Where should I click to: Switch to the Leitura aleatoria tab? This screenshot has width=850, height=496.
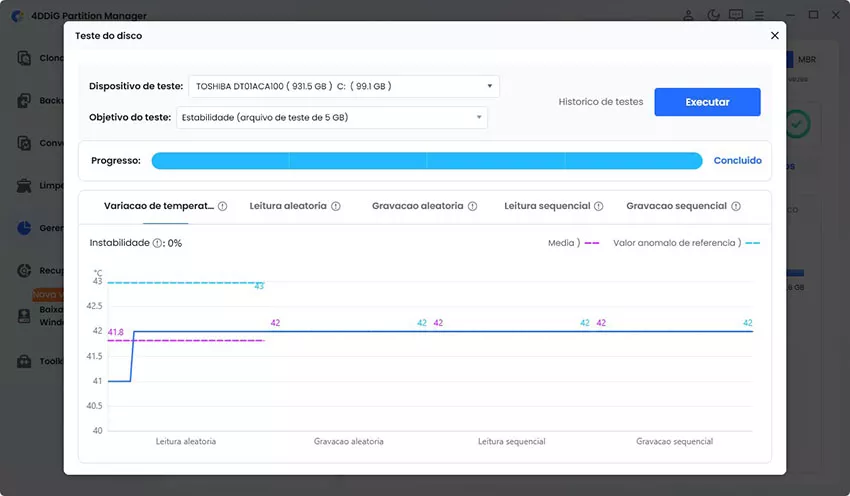pos(288,206)
